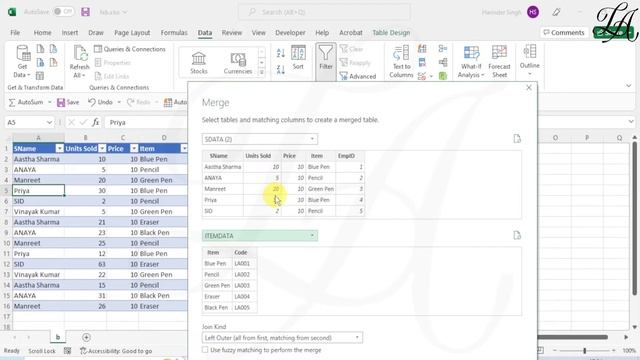Image resolution: width=640 pixels, height=360 pixels.
Task: Click the Forecast Sheet icon
Action: click(x=499, y=62)
